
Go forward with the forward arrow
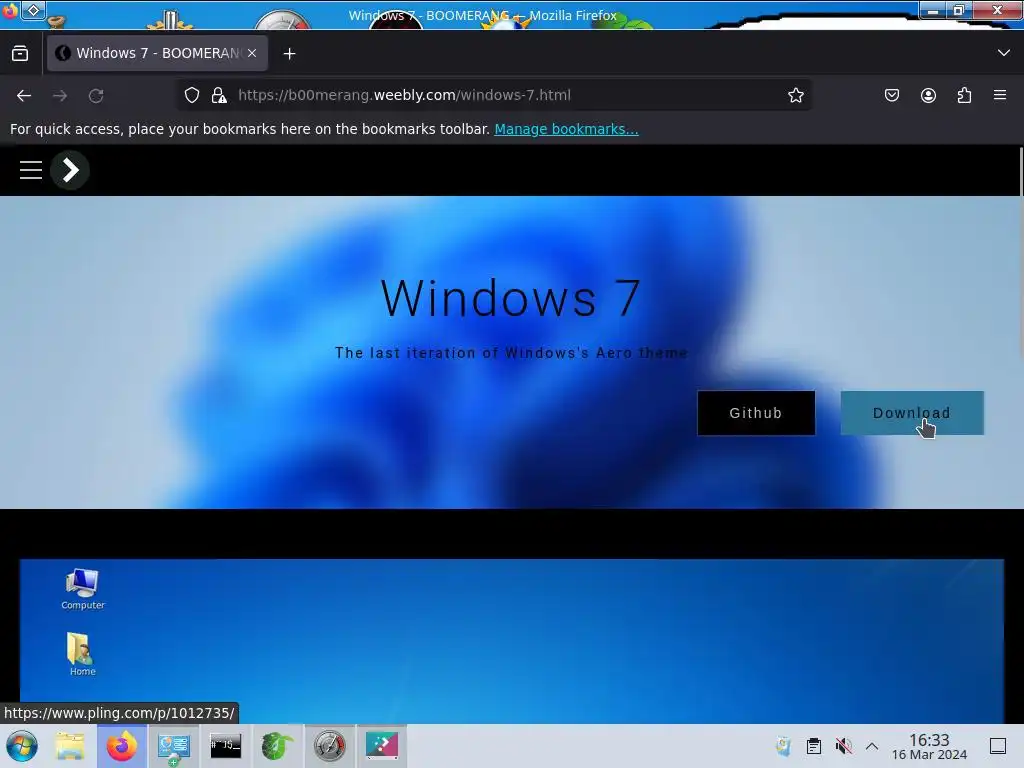click(60, 96)
